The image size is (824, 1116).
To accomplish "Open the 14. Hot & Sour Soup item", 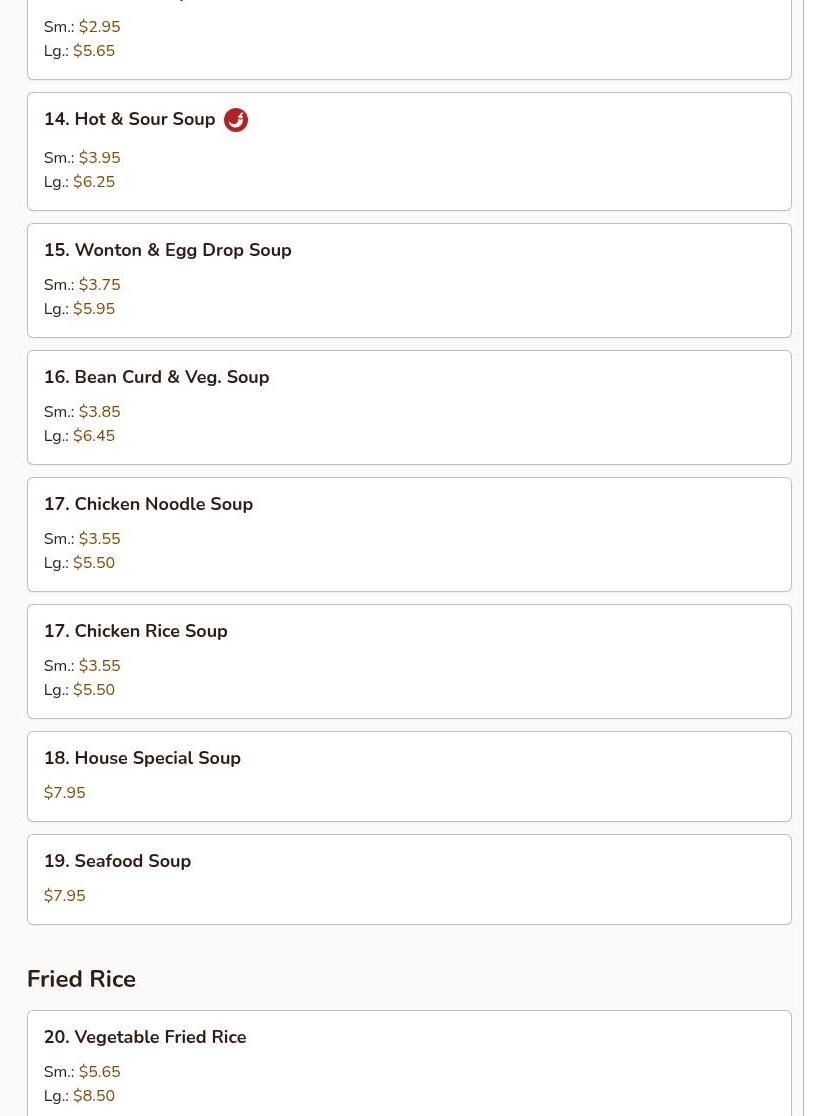I will pos(409,152).
